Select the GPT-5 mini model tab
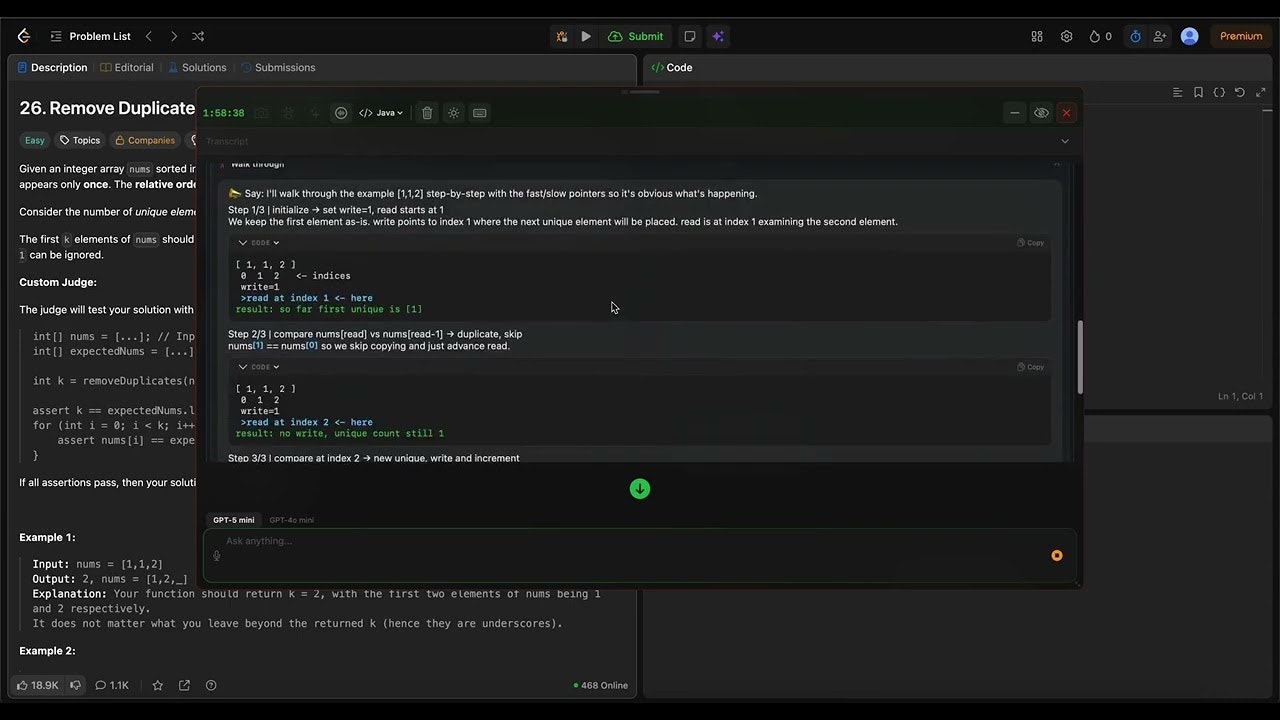This screenshot has height=720, width=1280. click(x=233, y=520)
